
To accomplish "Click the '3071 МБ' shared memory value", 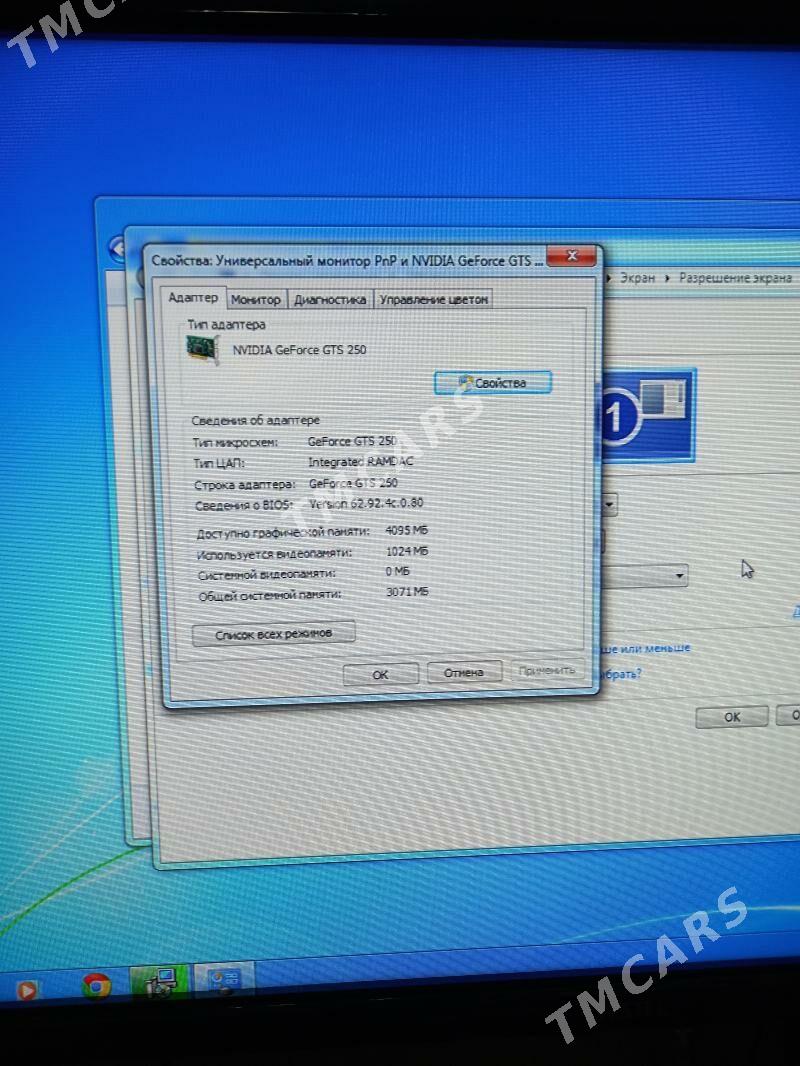I will click(408, 591).
